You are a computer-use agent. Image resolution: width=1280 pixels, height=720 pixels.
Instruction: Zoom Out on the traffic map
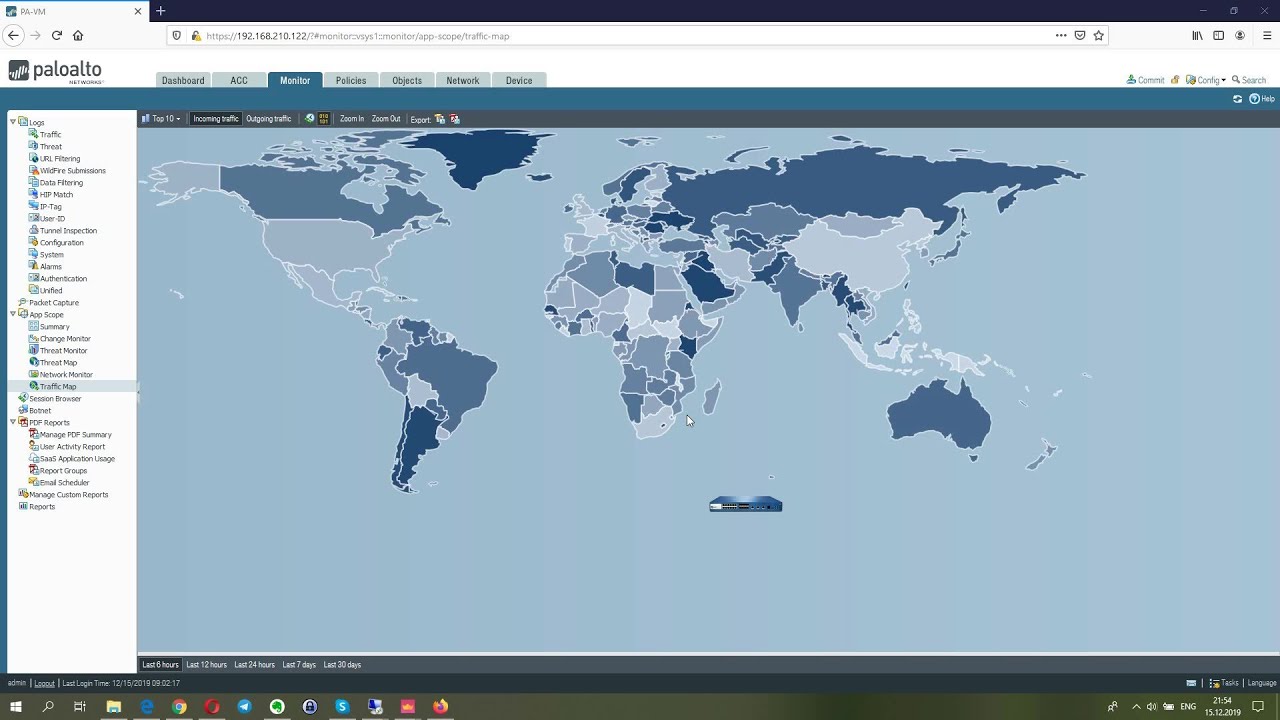[386, 119]
